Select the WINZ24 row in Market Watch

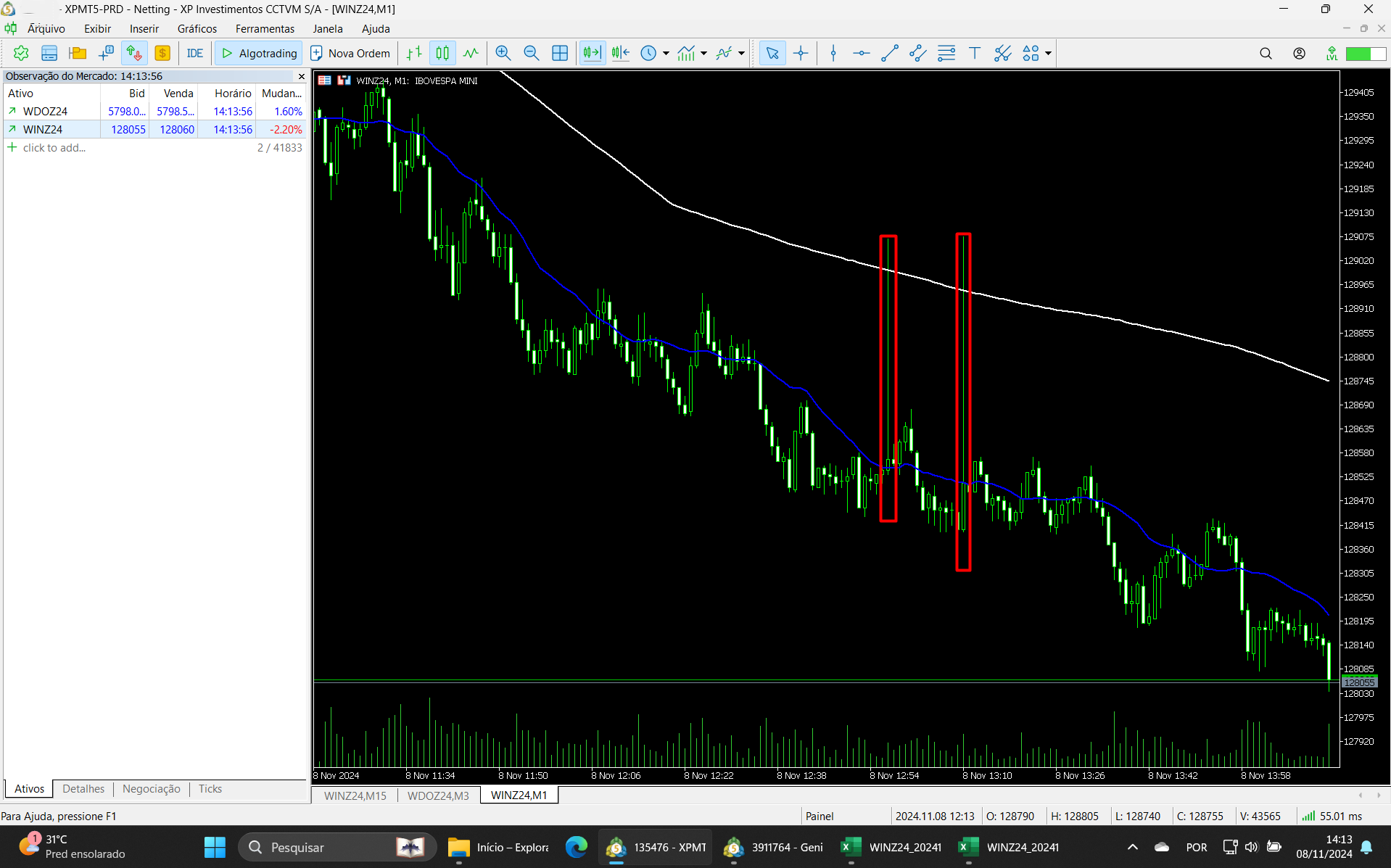(x=154, y=130)
